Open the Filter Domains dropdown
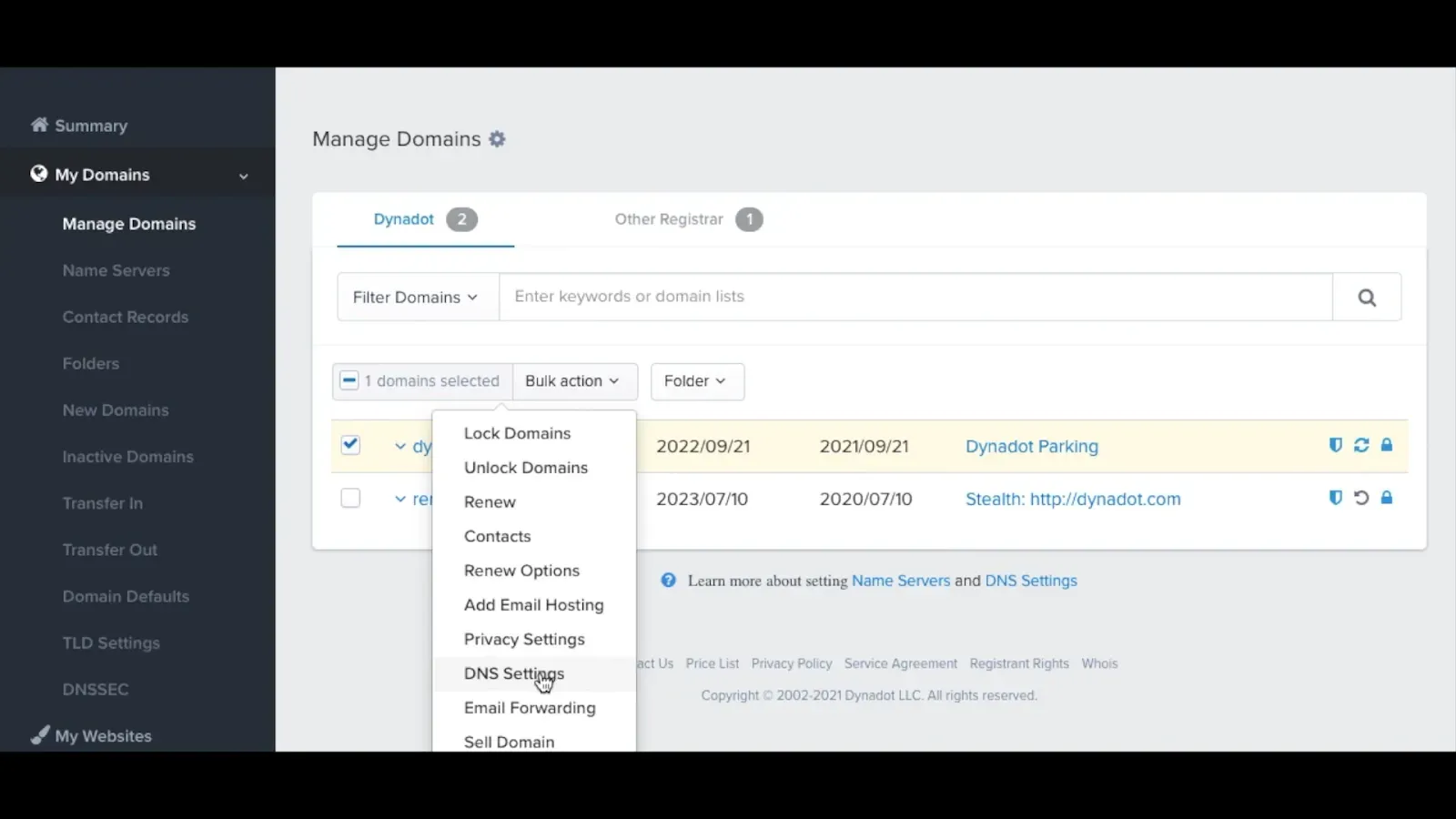The height and width of the screenshot is (819, 1456). (x=417, y=297)
